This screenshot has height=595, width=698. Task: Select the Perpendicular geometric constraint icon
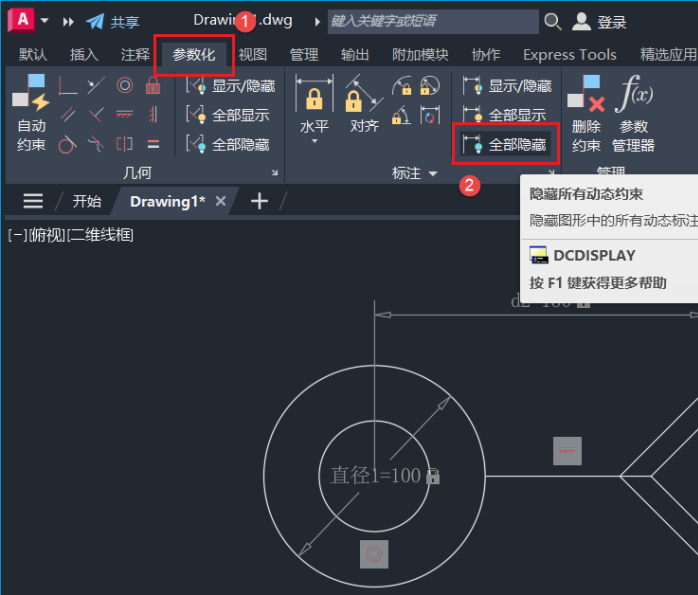(96, 114)
